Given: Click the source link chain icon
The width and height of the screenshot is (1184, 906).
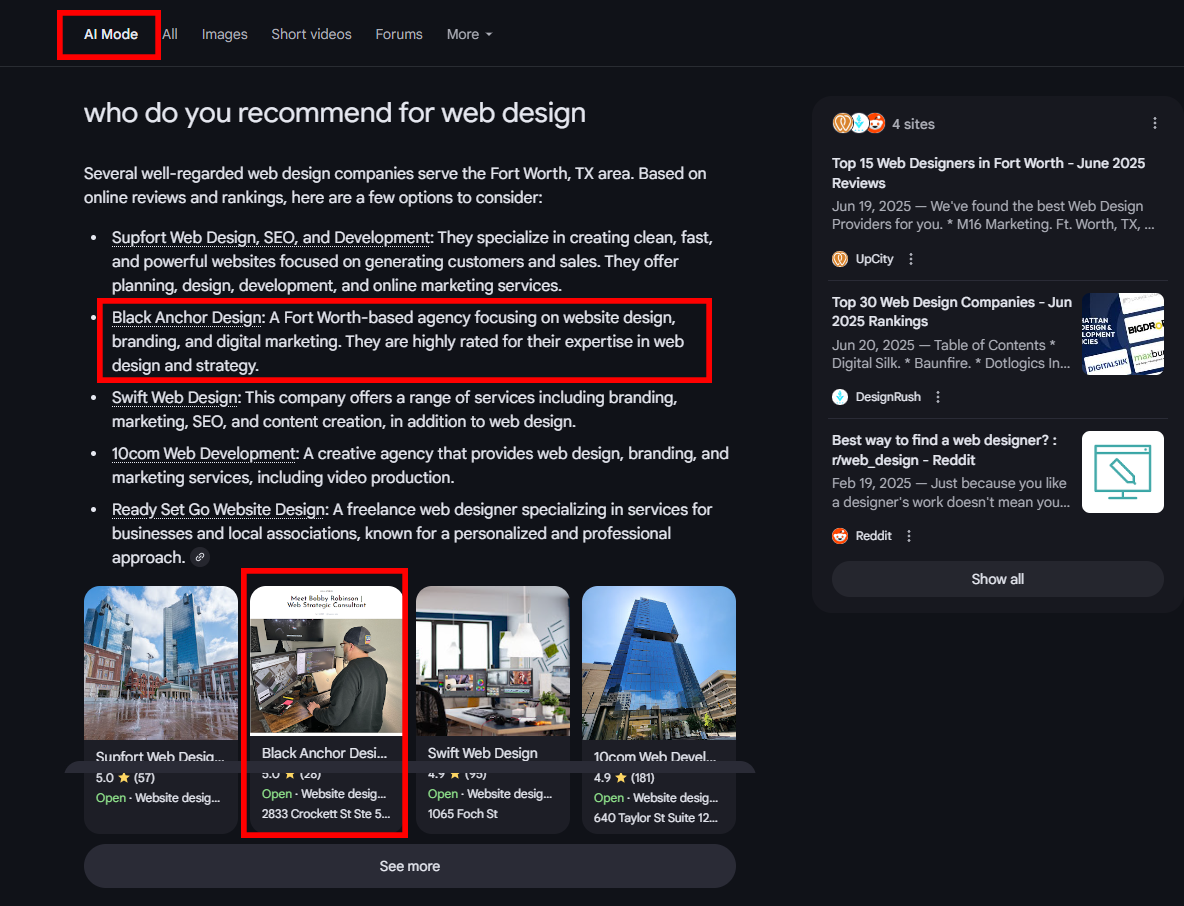Looking at the screenshot, I should point(199,557).
